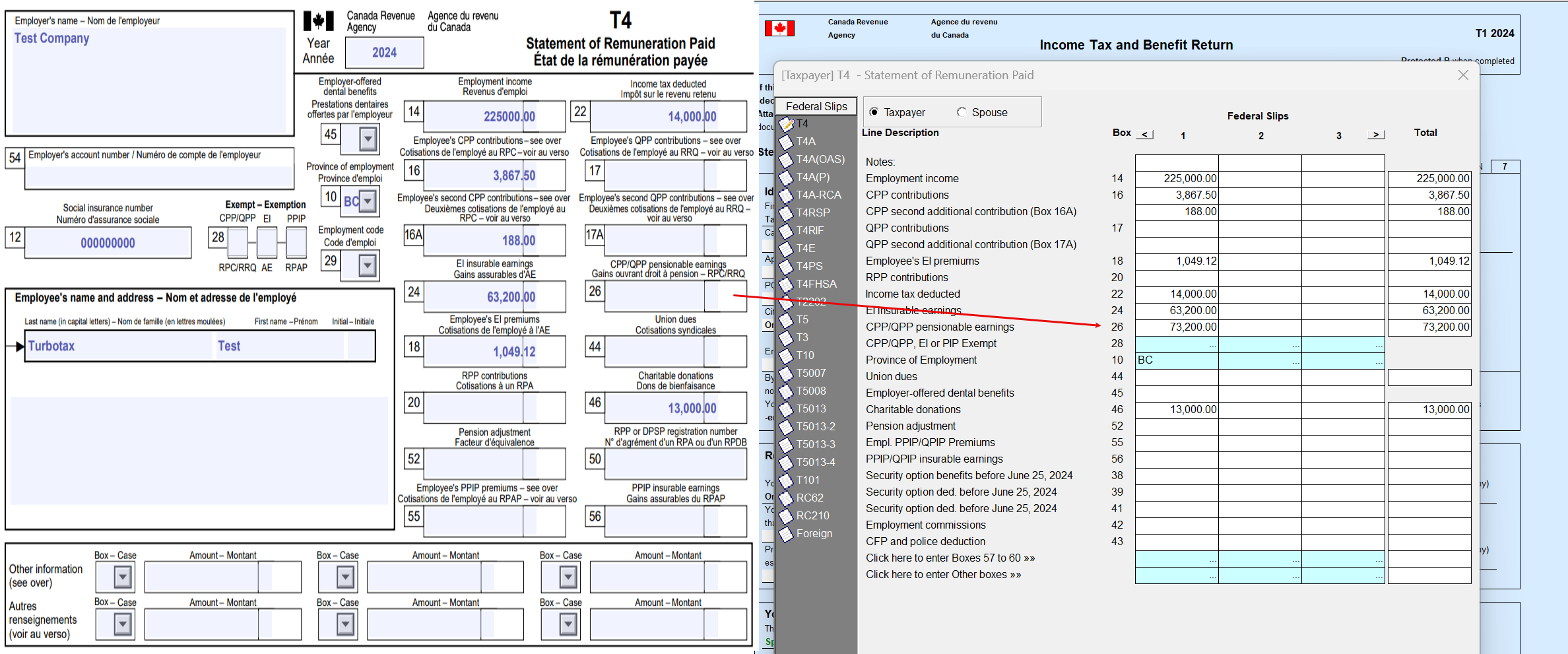1568x654 pixels.
Task: Select the T10 slip icon
Action: 786,356
